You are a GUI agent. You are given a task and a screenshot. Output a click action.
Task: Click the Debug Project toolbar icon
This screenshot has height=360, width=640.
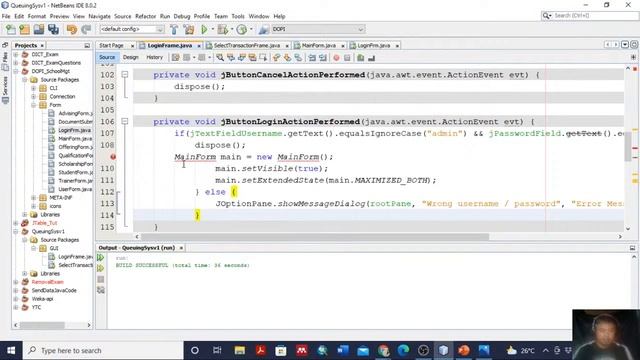click(222, 29)
